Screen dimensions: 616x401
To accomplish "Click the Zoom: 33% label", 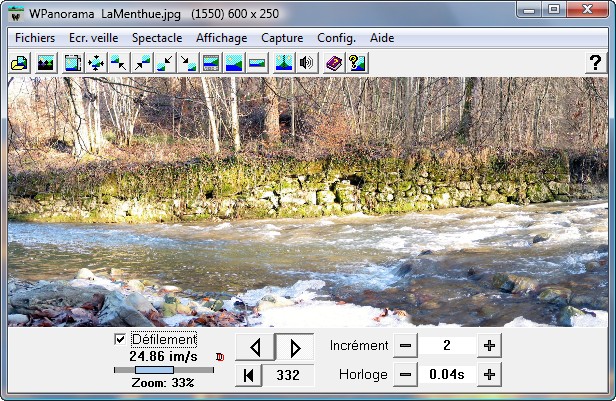I will (x=163, y=383).
